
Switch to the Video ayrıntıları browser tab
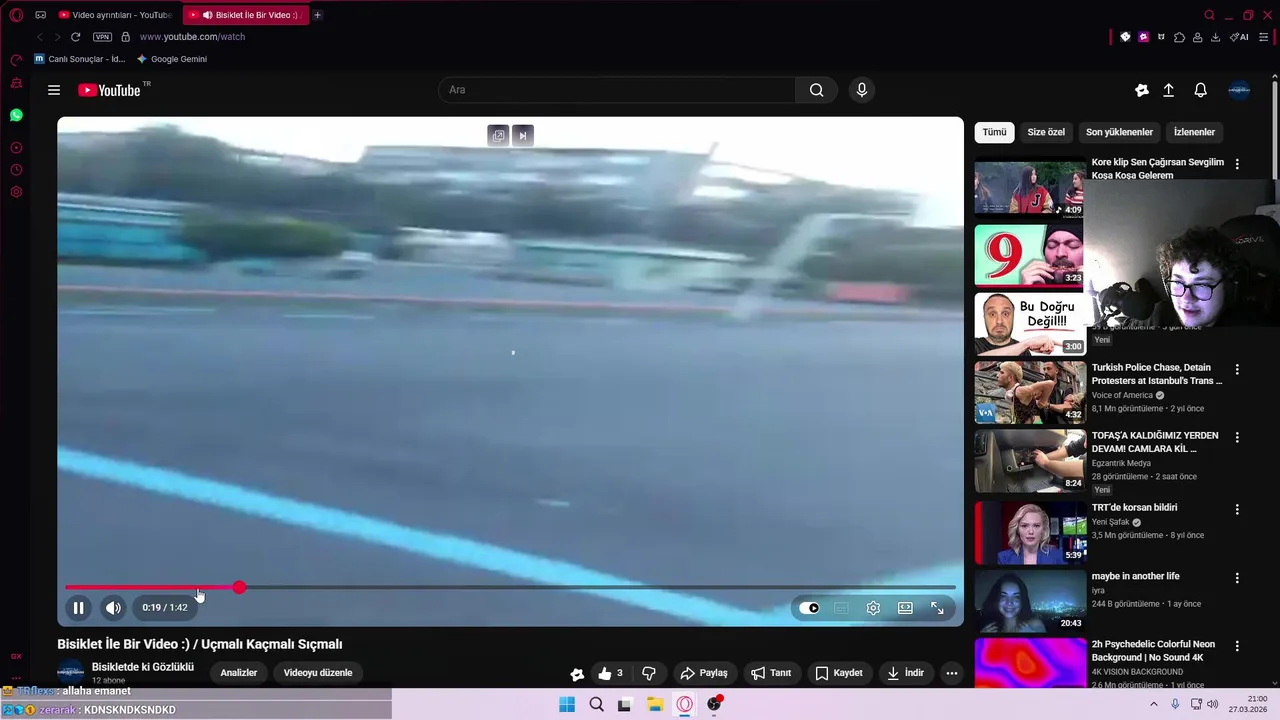tap(115, 15)
